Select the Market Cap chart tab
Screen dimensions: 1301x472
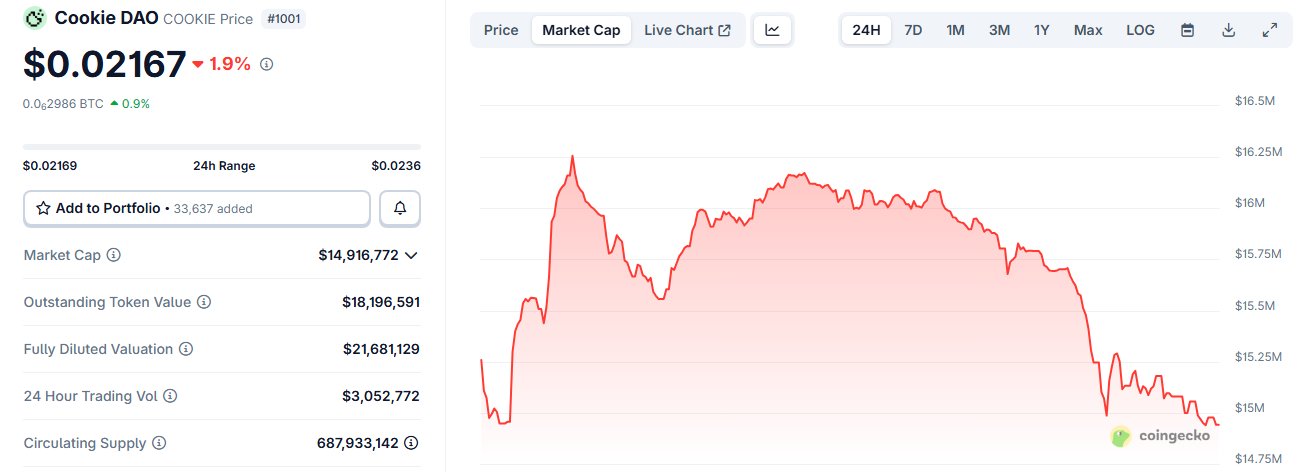point(581,30)
